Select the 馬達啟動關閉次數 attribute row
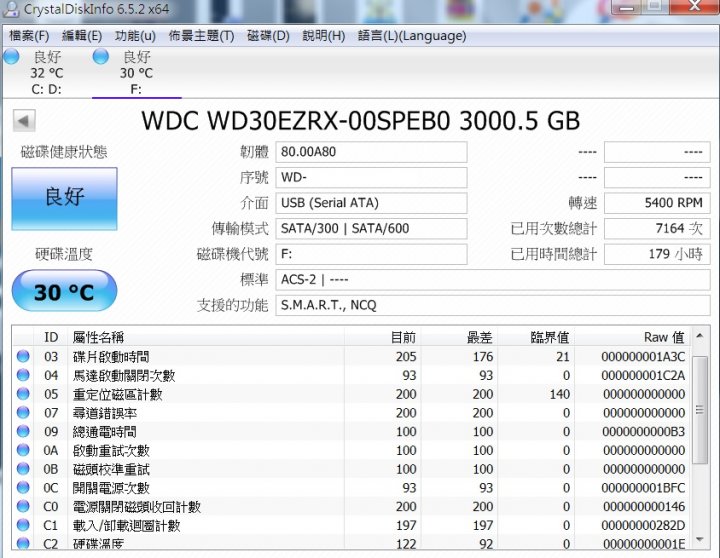The image size is (720, 558). 352,375
